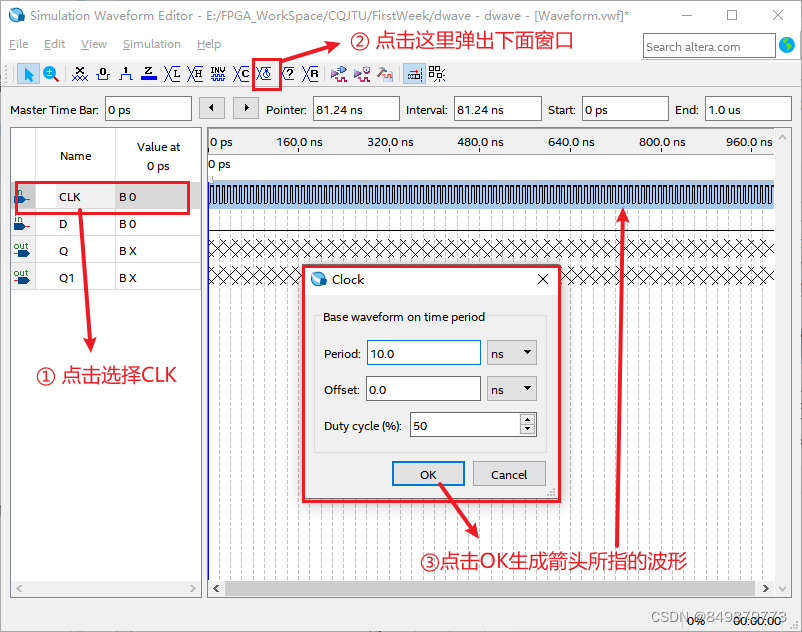Maximize the Simulation Waveform Editor window
This screenshot has height=632, width=802.
click(732, 15)
